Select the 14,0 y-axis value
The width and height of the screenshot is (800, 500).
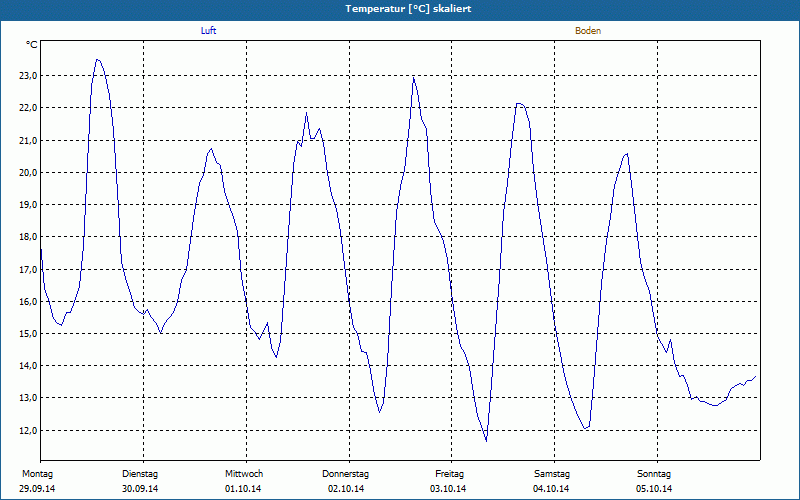28,366
